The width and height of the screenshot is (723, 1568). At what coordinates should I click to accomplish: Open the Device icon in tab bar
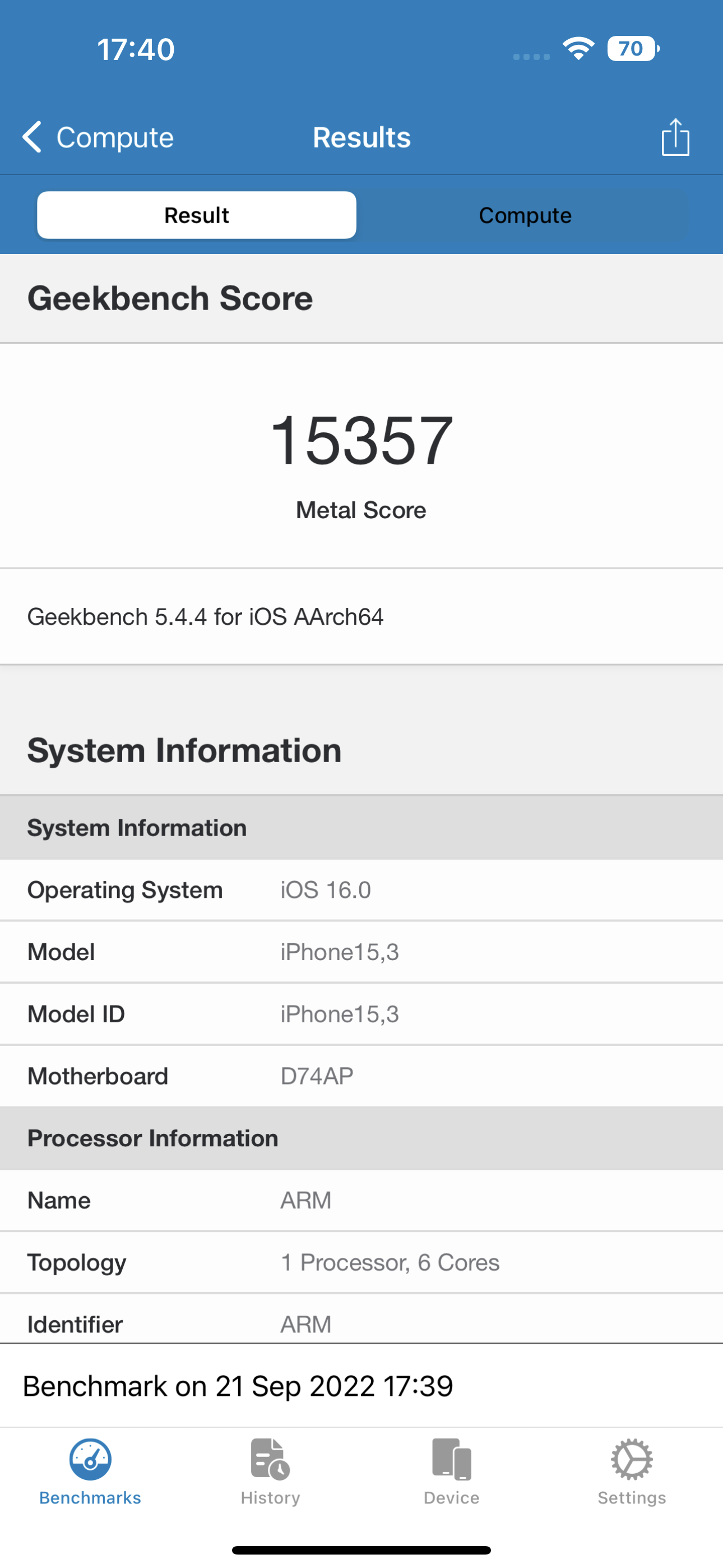tap(451, 1459)
